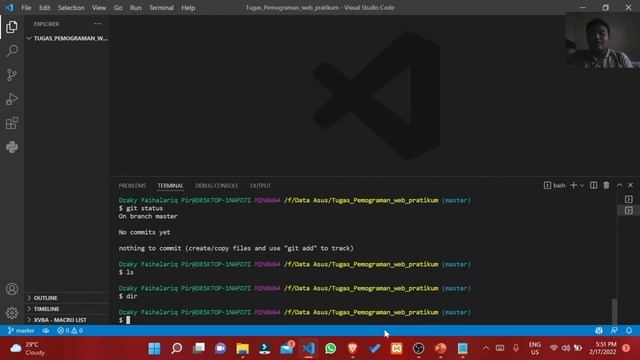Screen dimensions: 640x360
Task: Open the Terminal menu
Action: coord(161,8)
